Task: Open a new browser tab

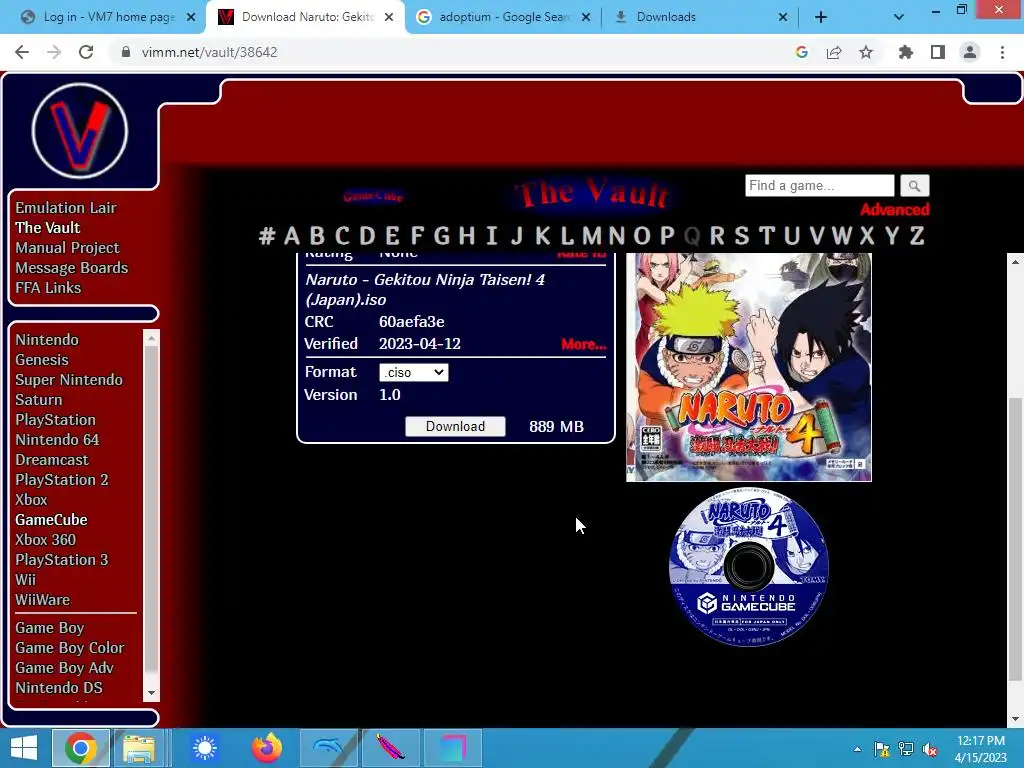Action: (821, 17)
